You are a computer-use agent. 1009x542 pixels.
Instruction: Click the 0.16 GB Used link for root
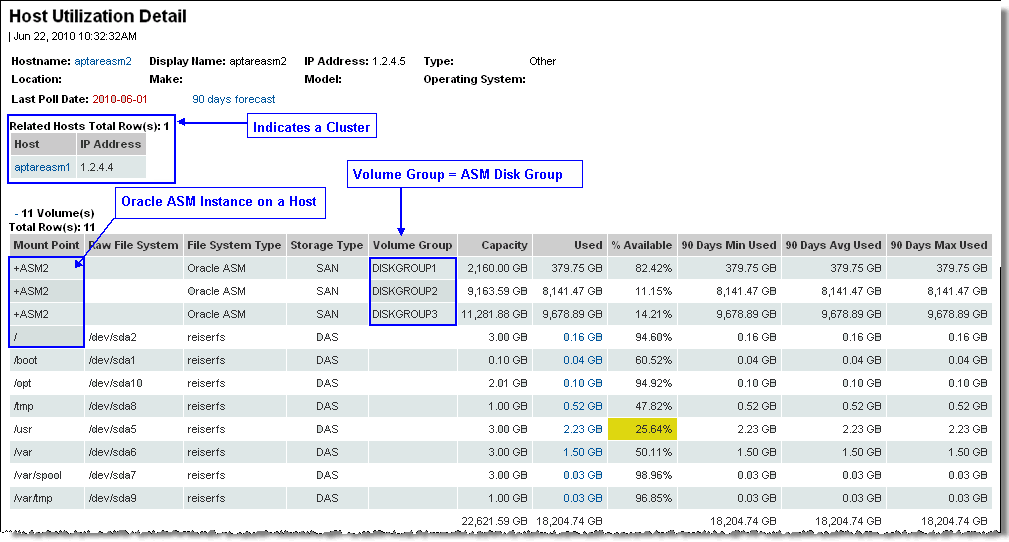click(x=582, y=337)
